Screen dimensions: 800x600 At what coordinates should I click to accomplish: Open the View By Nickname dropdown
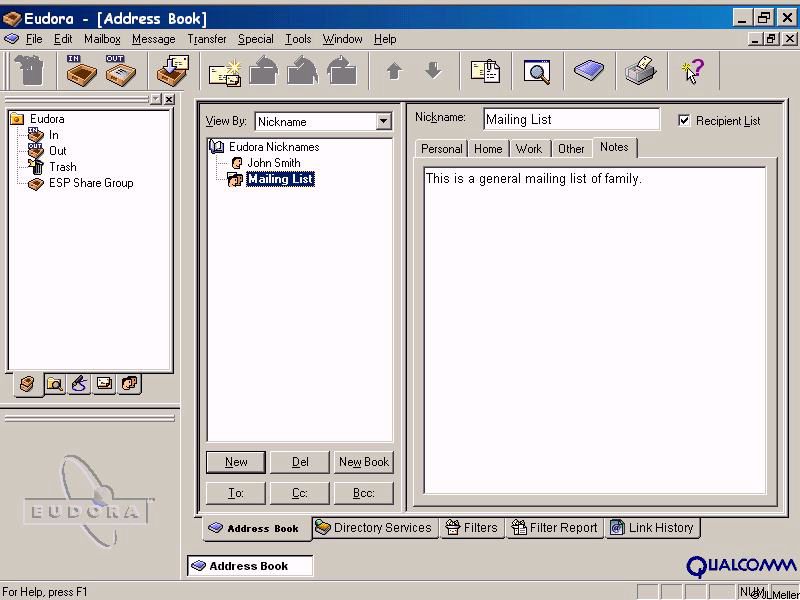(x=383, y=121)
